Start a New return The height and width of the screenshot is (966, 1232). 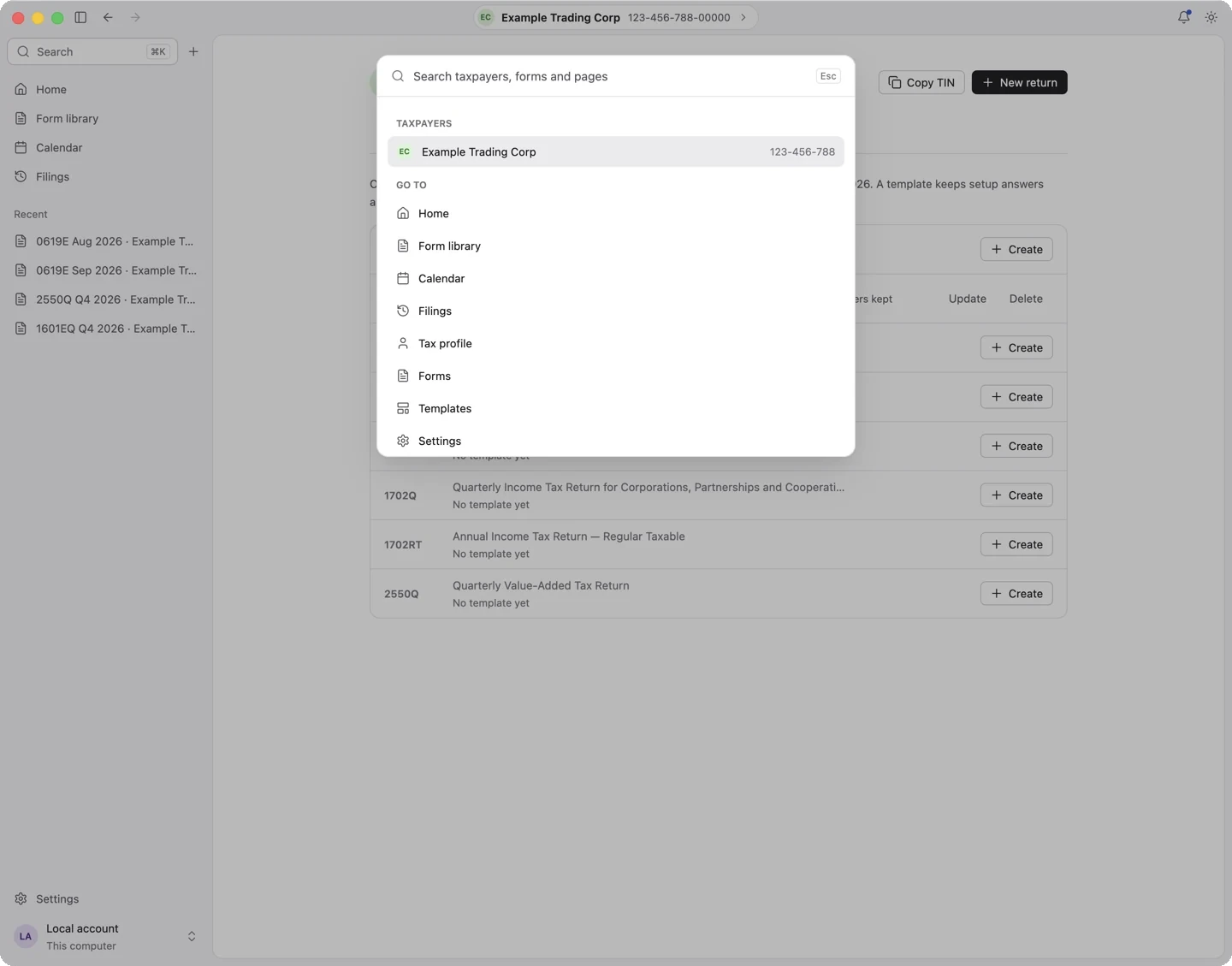(x=1019, y=82)
